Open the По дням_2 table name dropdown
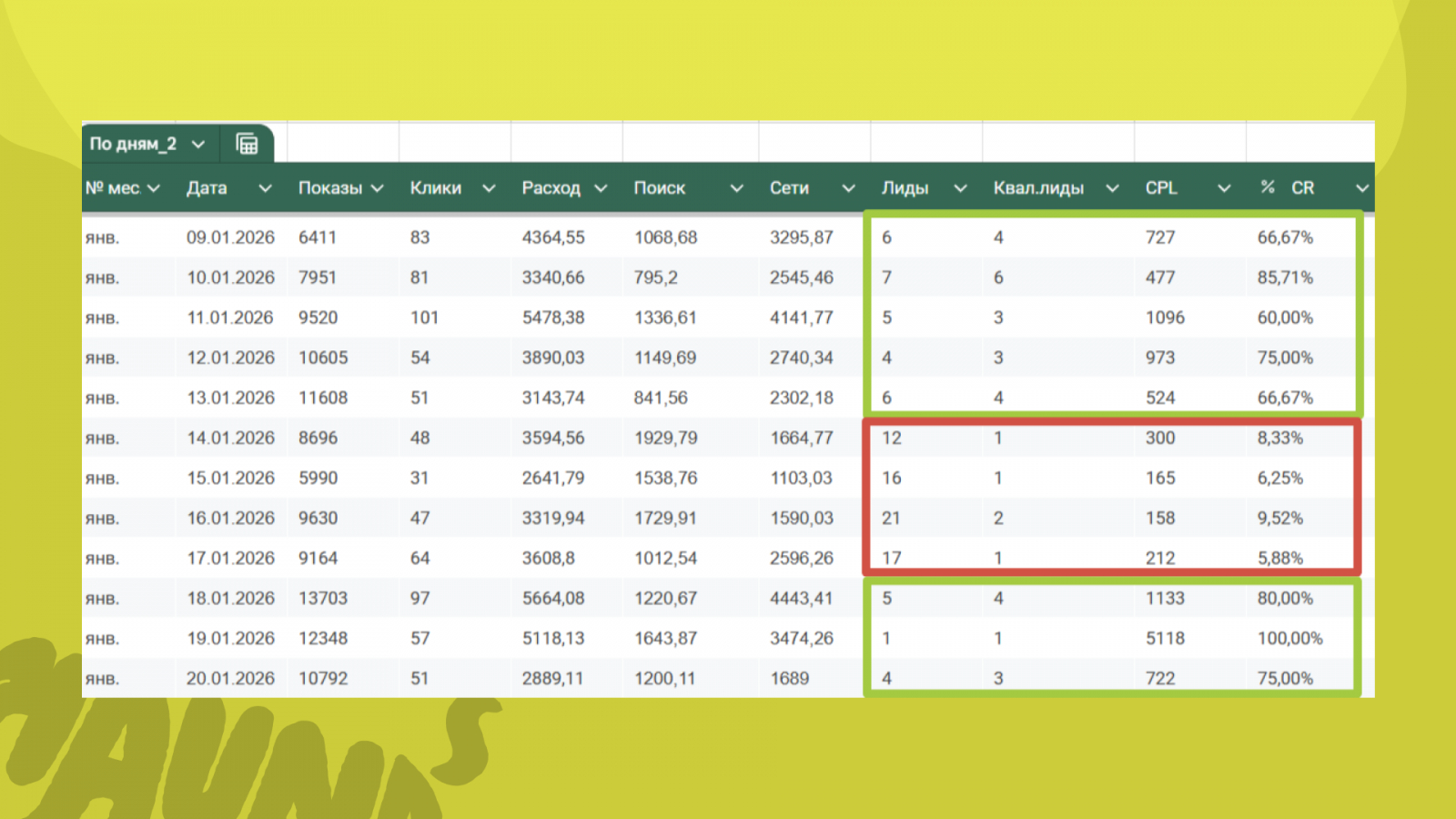 pos(198,145)
